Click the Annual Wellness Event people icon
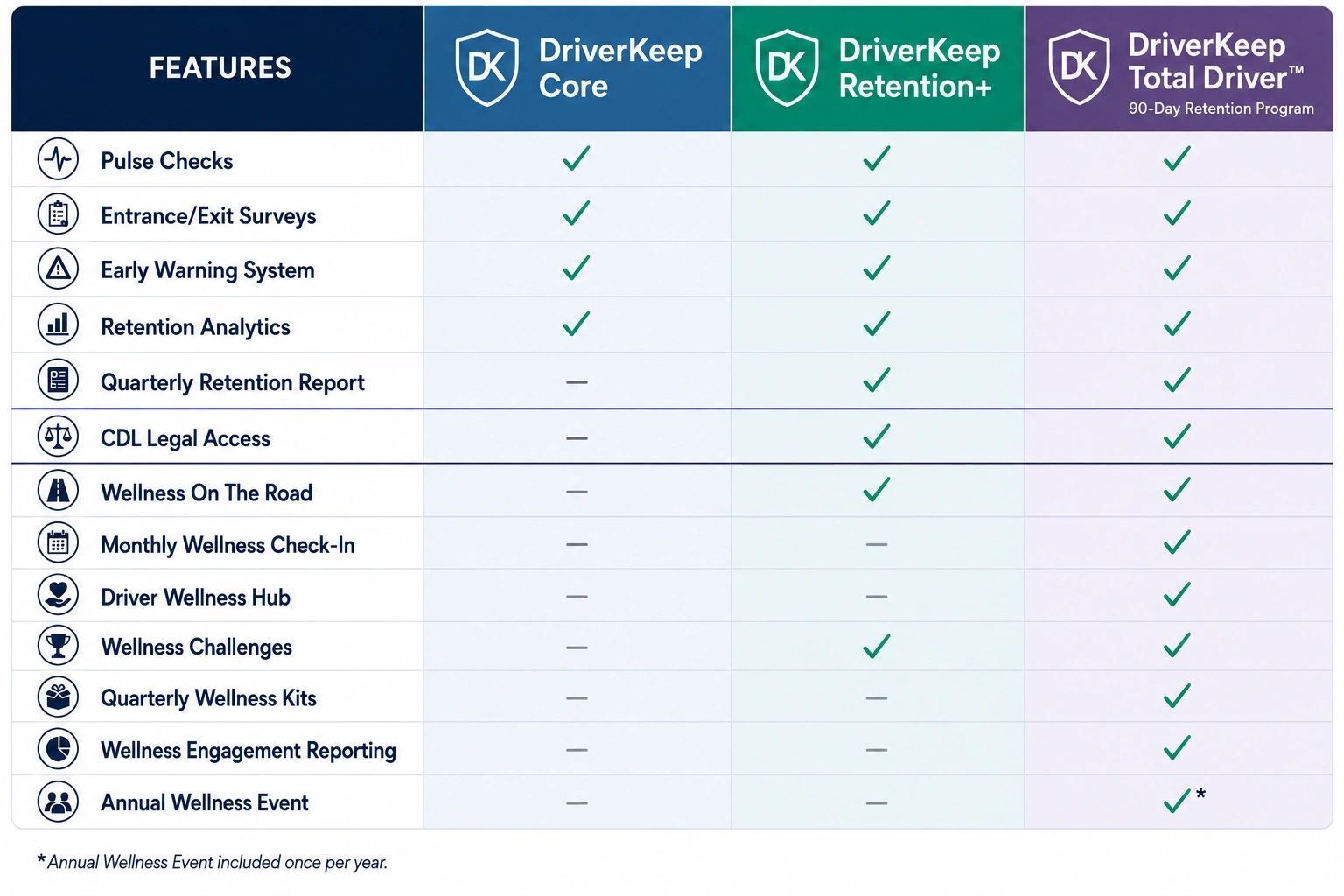Screen dimensions: 1344x896 pyautogui.click(x=59, y=801)
